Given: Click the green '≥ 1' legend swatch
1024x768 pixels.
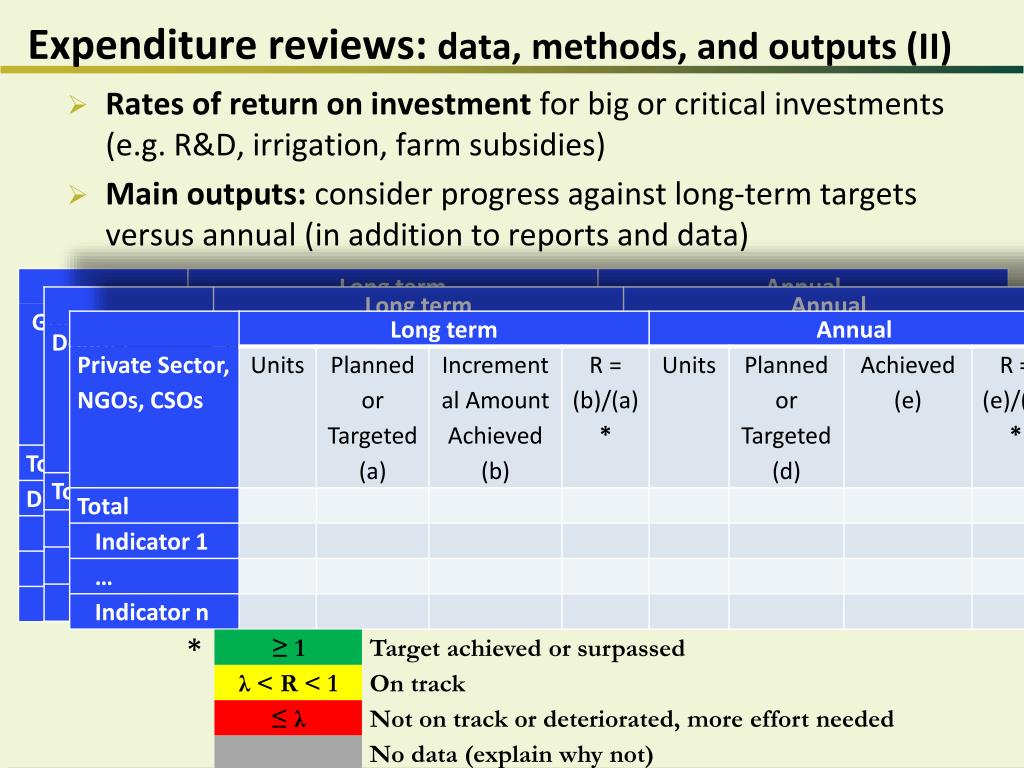Looking at the screenshot, I should tap(288, 647).
